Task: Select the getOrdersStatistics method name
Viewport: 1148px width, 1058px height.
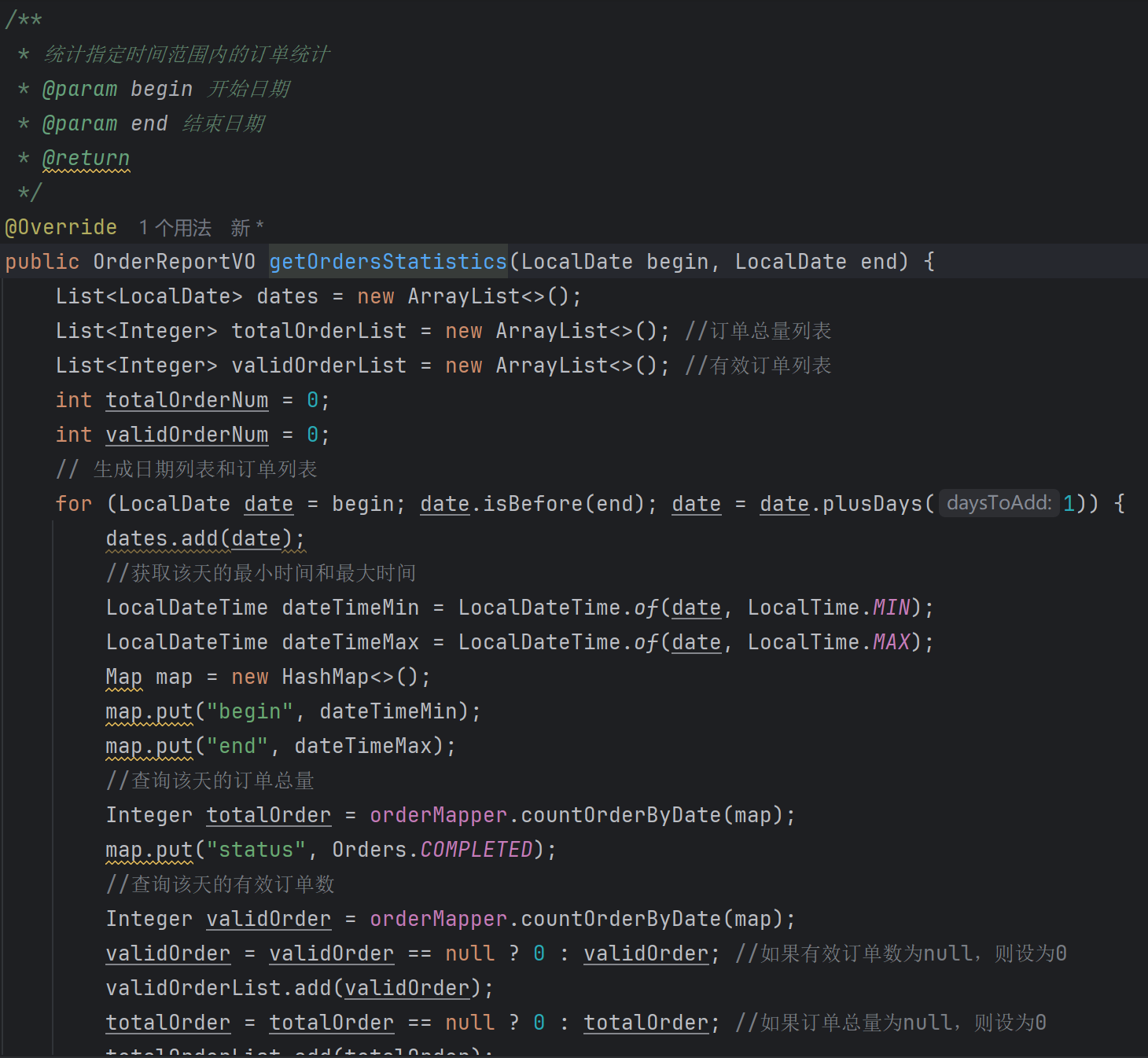Action: [388, 262]
